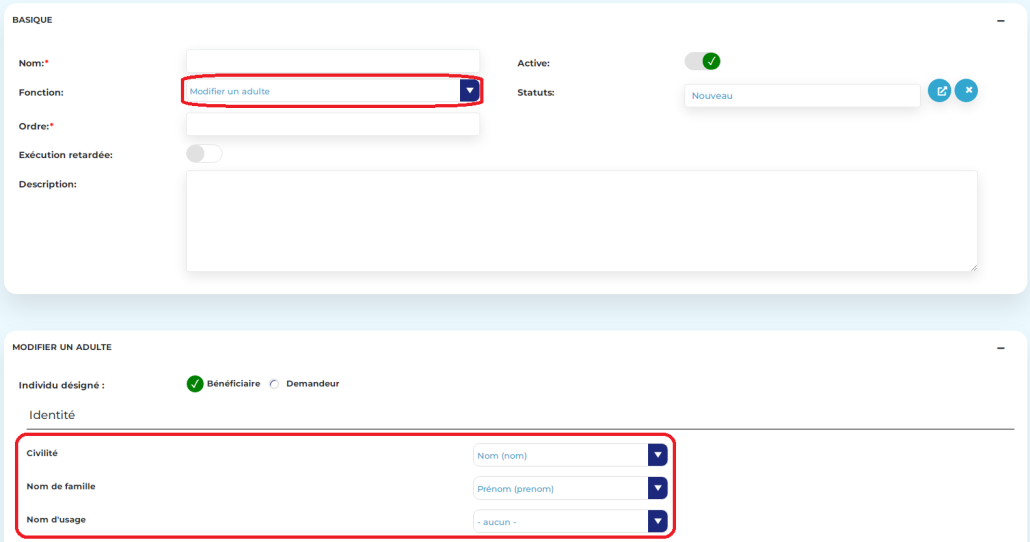Select the Demandeur radio option
This screenshot has width=1030, height=542.
coord(275,384)
